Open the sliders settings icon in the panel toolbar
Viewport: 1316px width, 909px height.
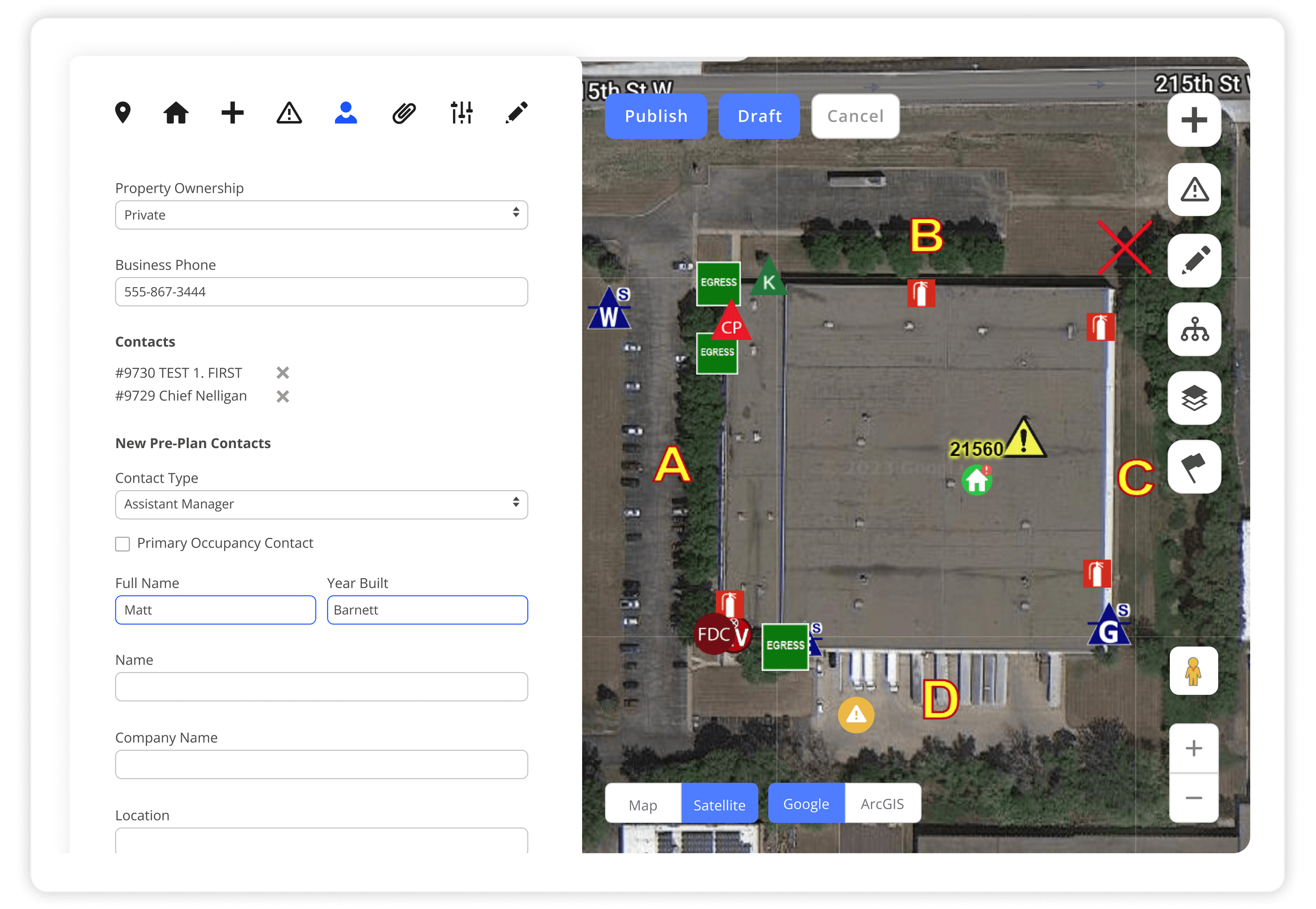(x=462, y=113)
